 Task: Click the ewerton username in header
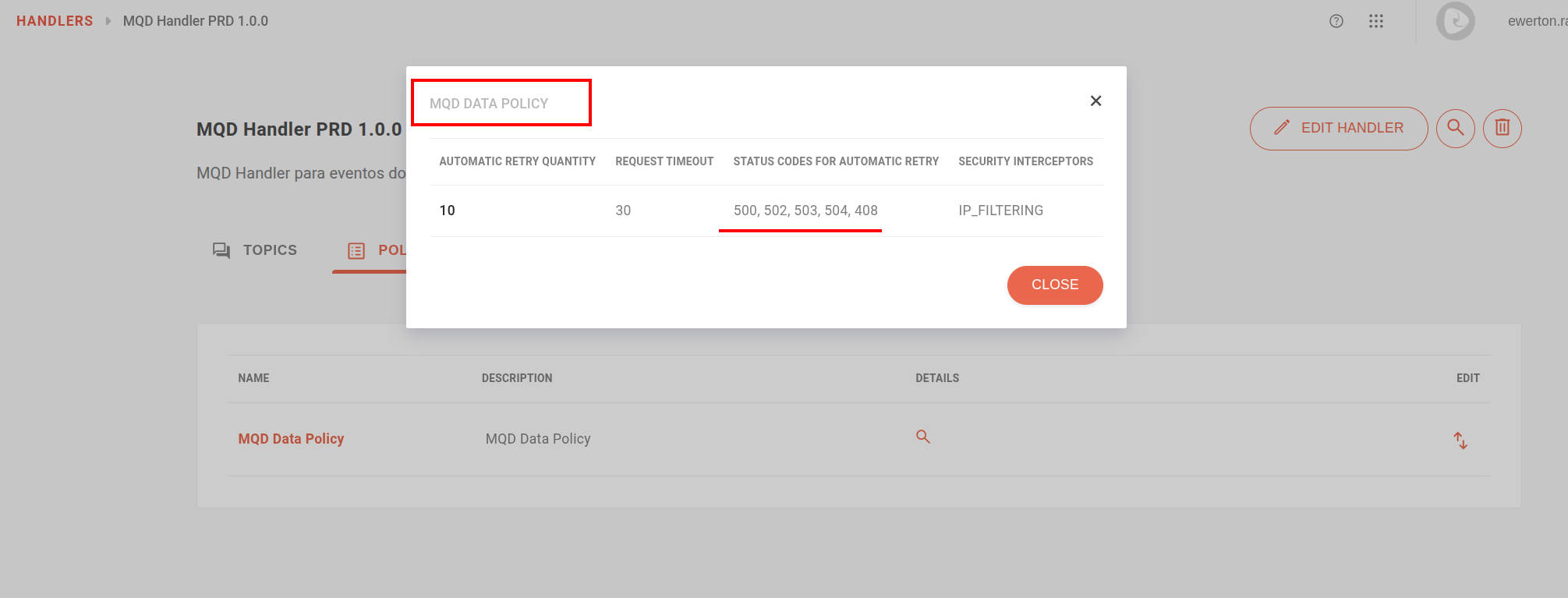point(1536,21)
